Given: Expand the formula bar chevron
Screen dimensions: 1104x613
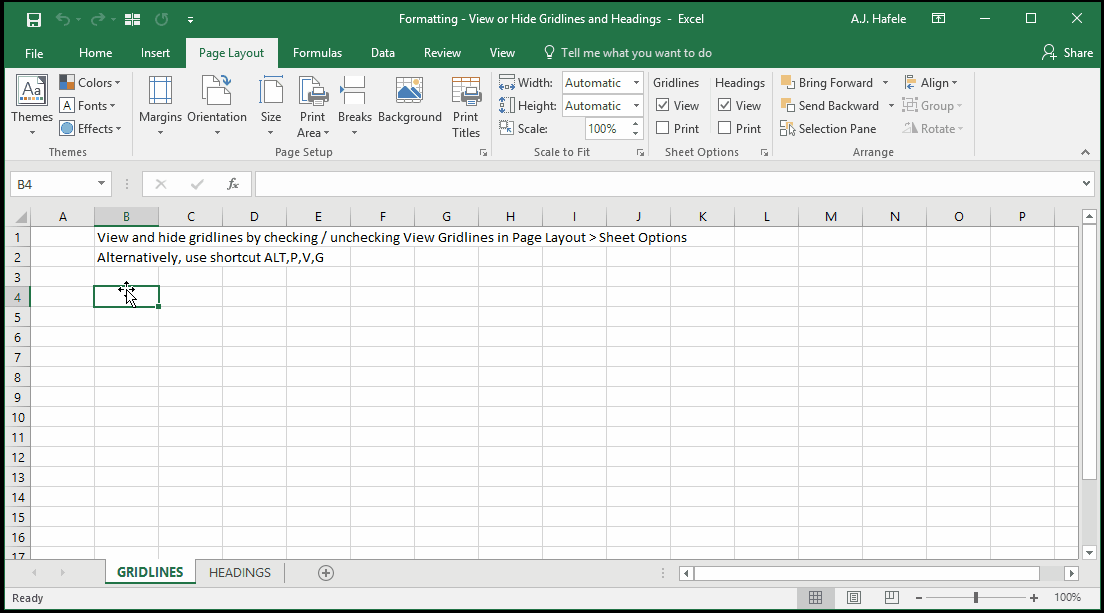Looking at the screenshot, I should pyautogui.click(x=1086, y=184).
